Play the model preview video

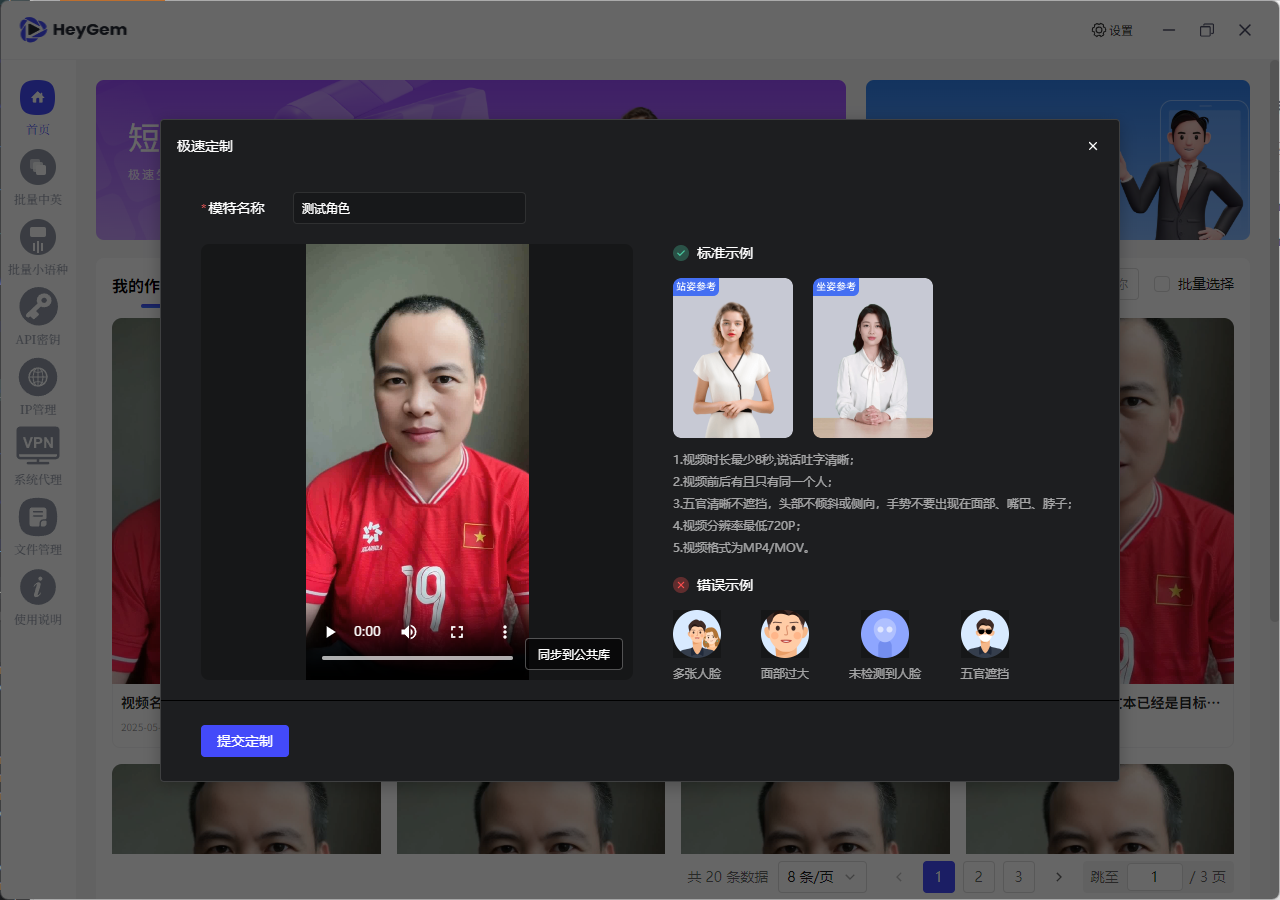click(331, 632)
